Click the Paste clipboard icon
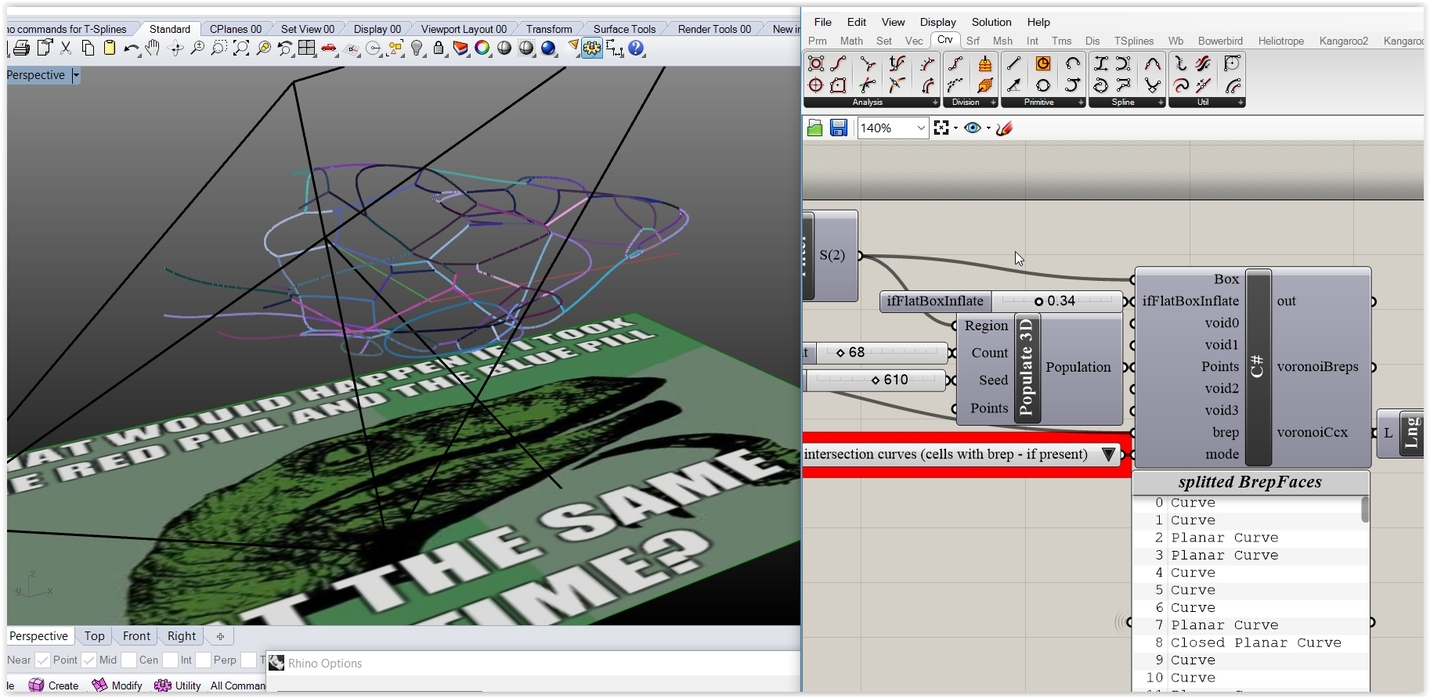This screenshot has width=1430, height=698. pyautogui.click(x=110, y=48)
